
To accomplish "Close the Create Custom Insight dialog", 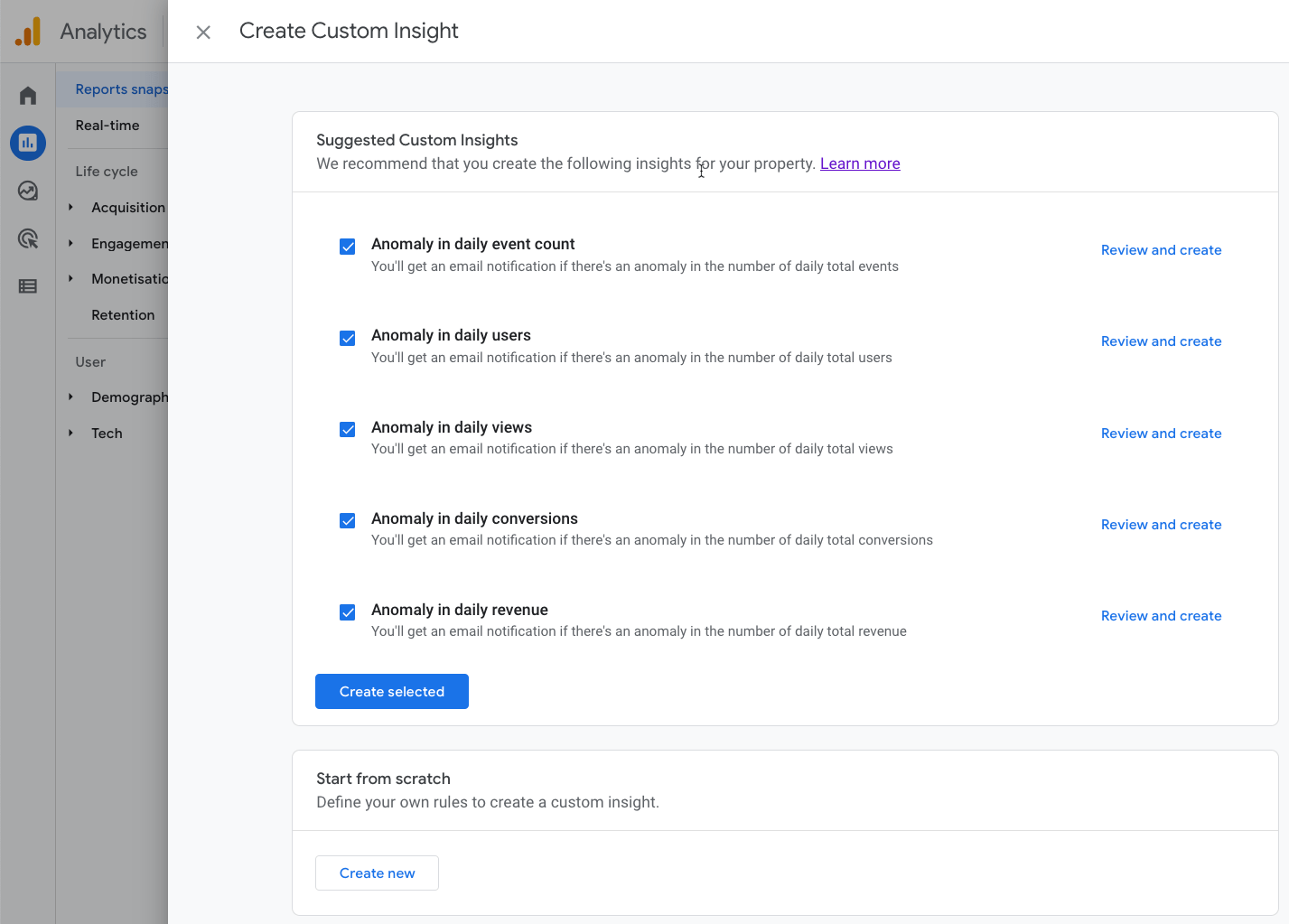I will point(202,31).
